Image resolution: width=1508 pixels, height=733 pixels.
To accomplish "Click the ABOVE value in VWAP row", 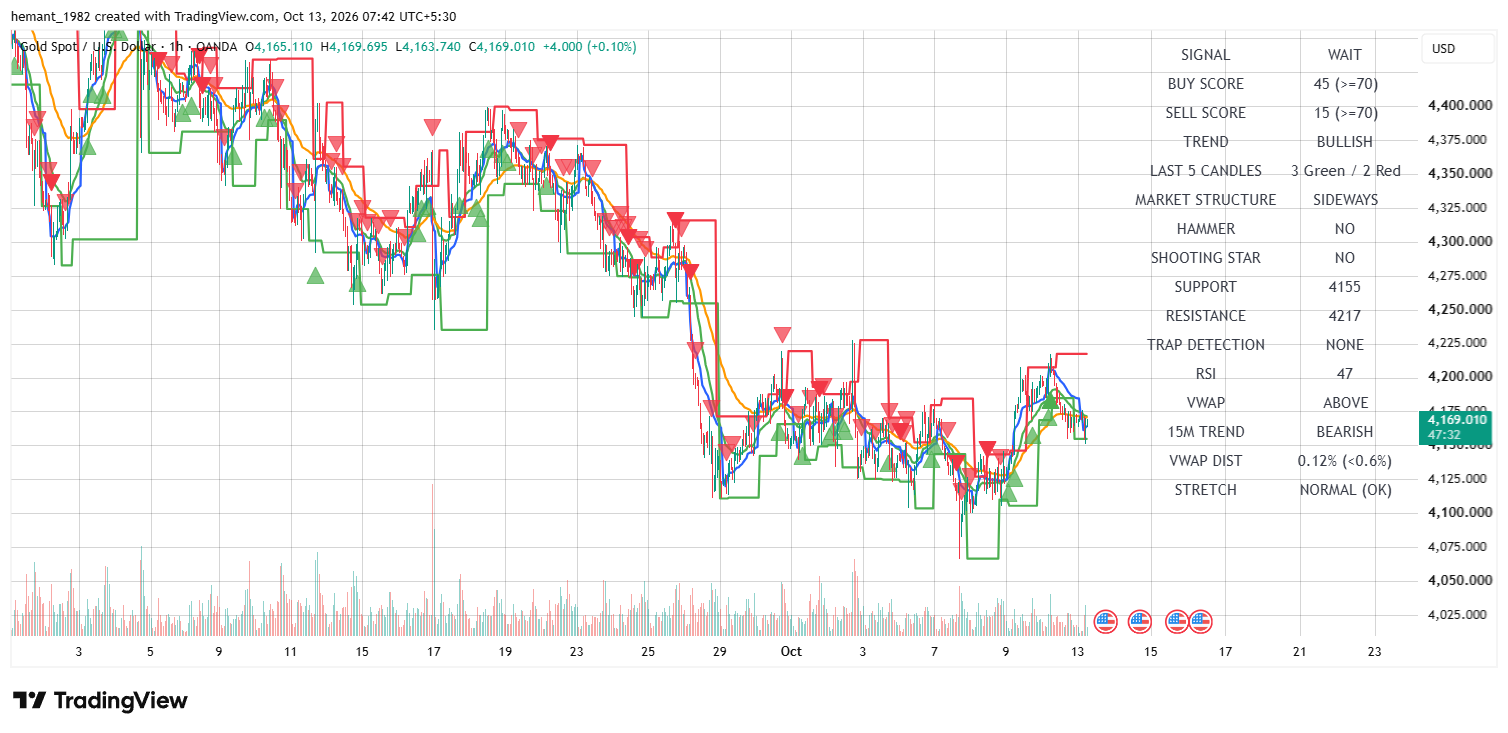I will pyautogui.click(x=1345, y=403).
